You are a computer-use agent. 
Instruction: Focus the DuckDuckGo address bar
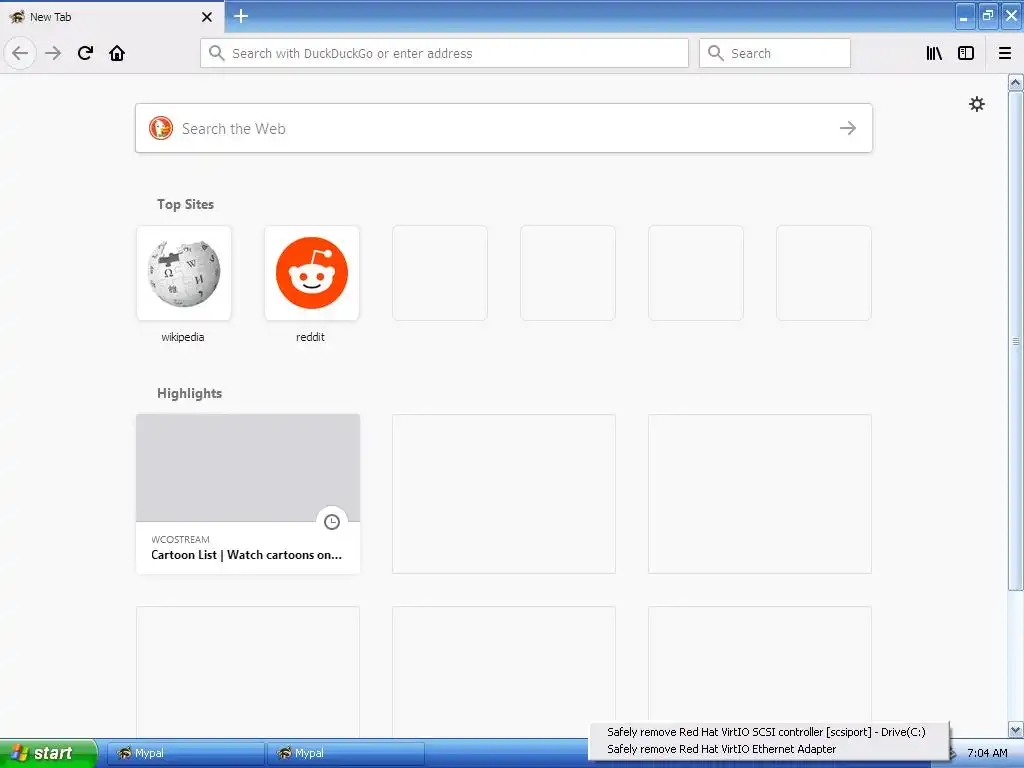pyautogui.click(x=444, y=53)
